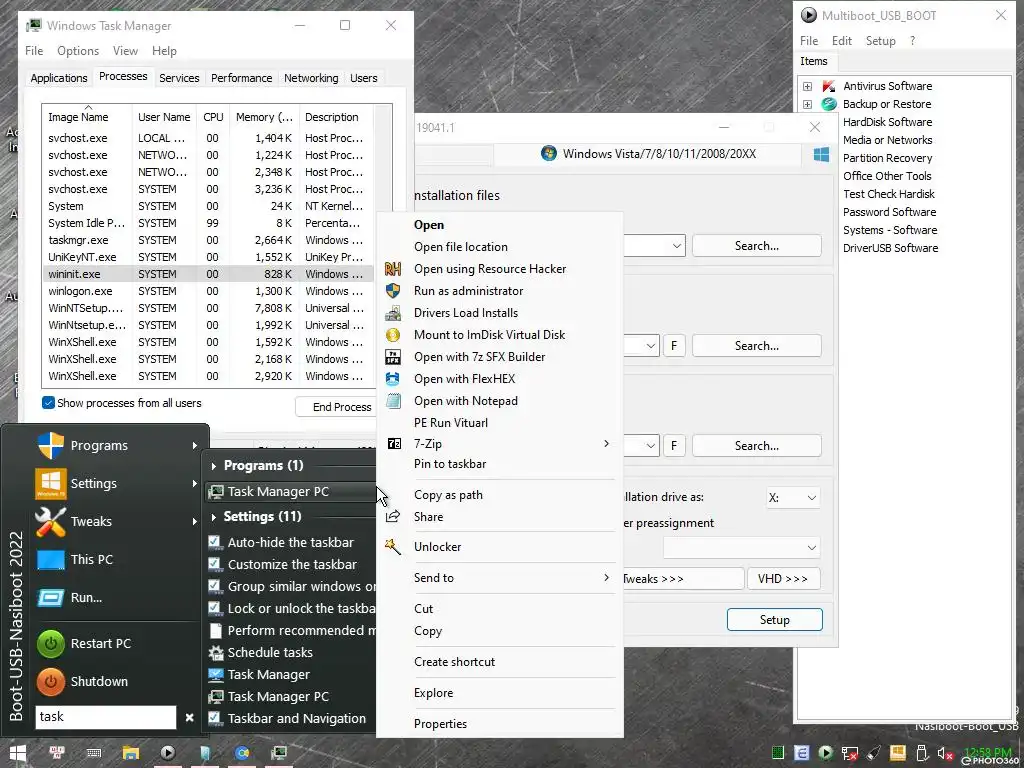1024x768 pixels.
Task: Click the Run as administrator shield icon
Action: (x=392, y=291)
